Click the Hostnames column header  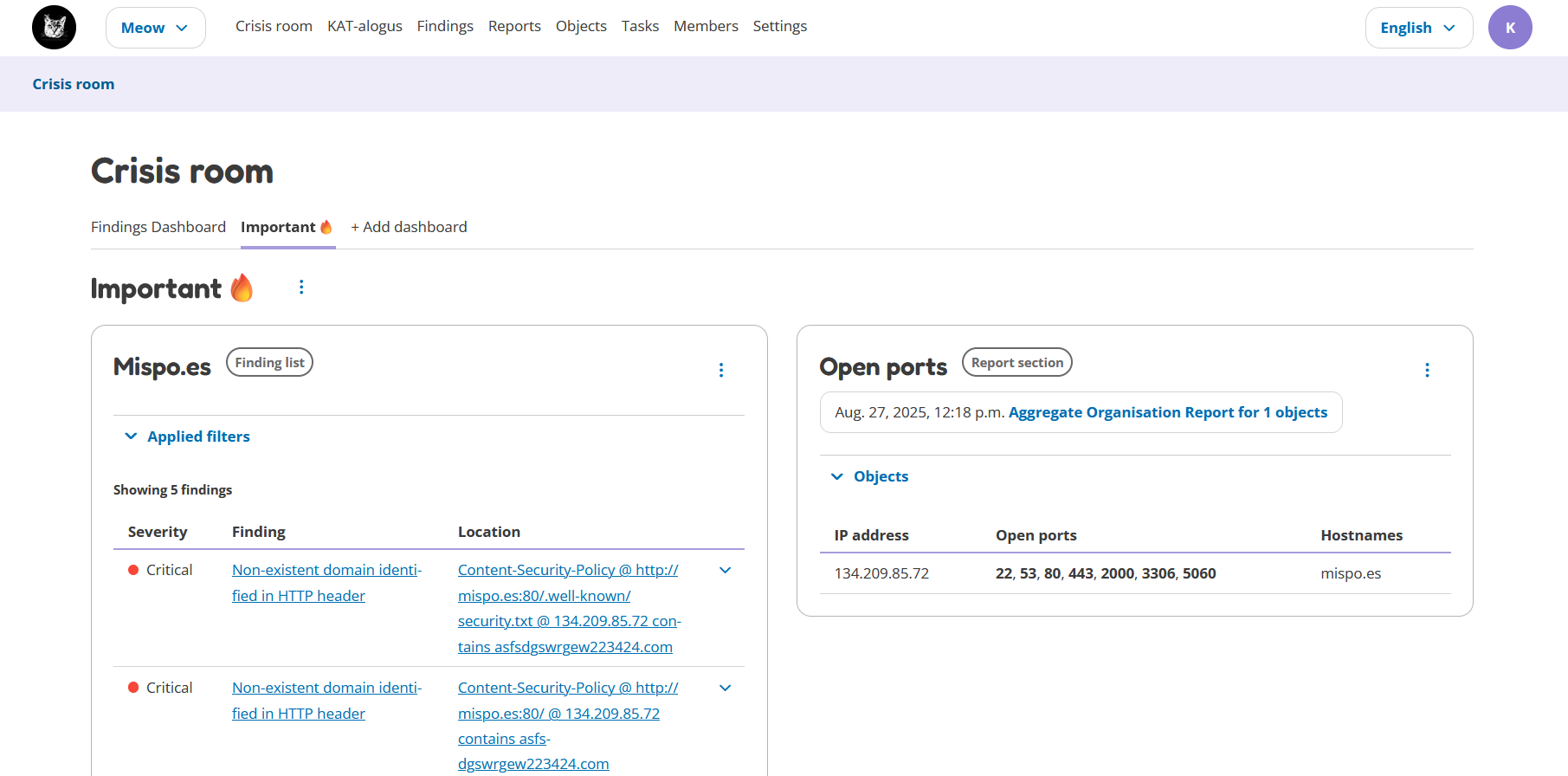point(1362,535)
